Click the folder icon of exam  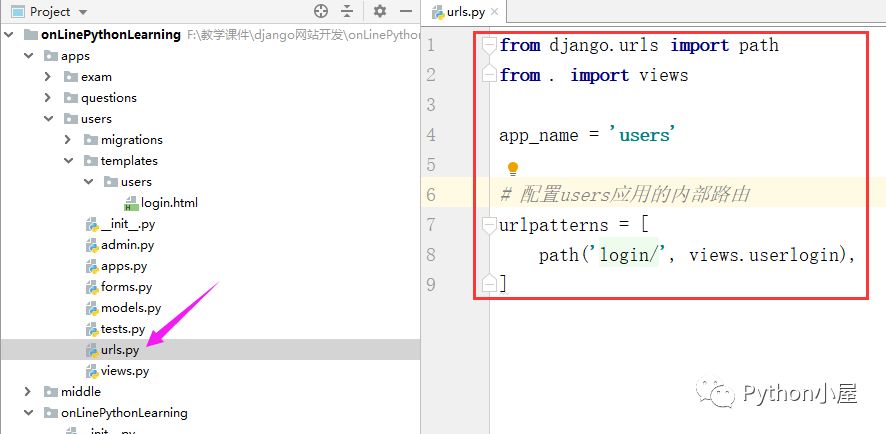click(71, 77)
